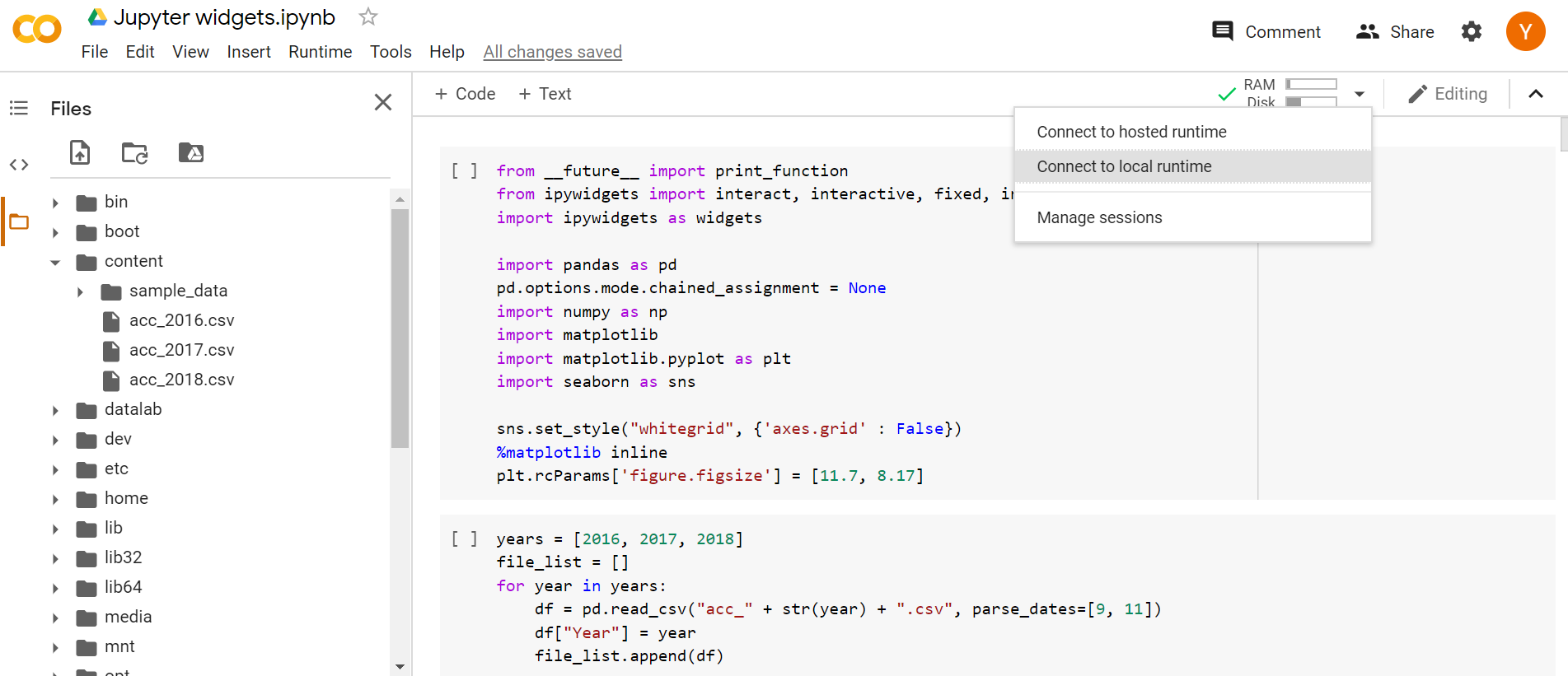Expand the boot folder

pos(55,232)
